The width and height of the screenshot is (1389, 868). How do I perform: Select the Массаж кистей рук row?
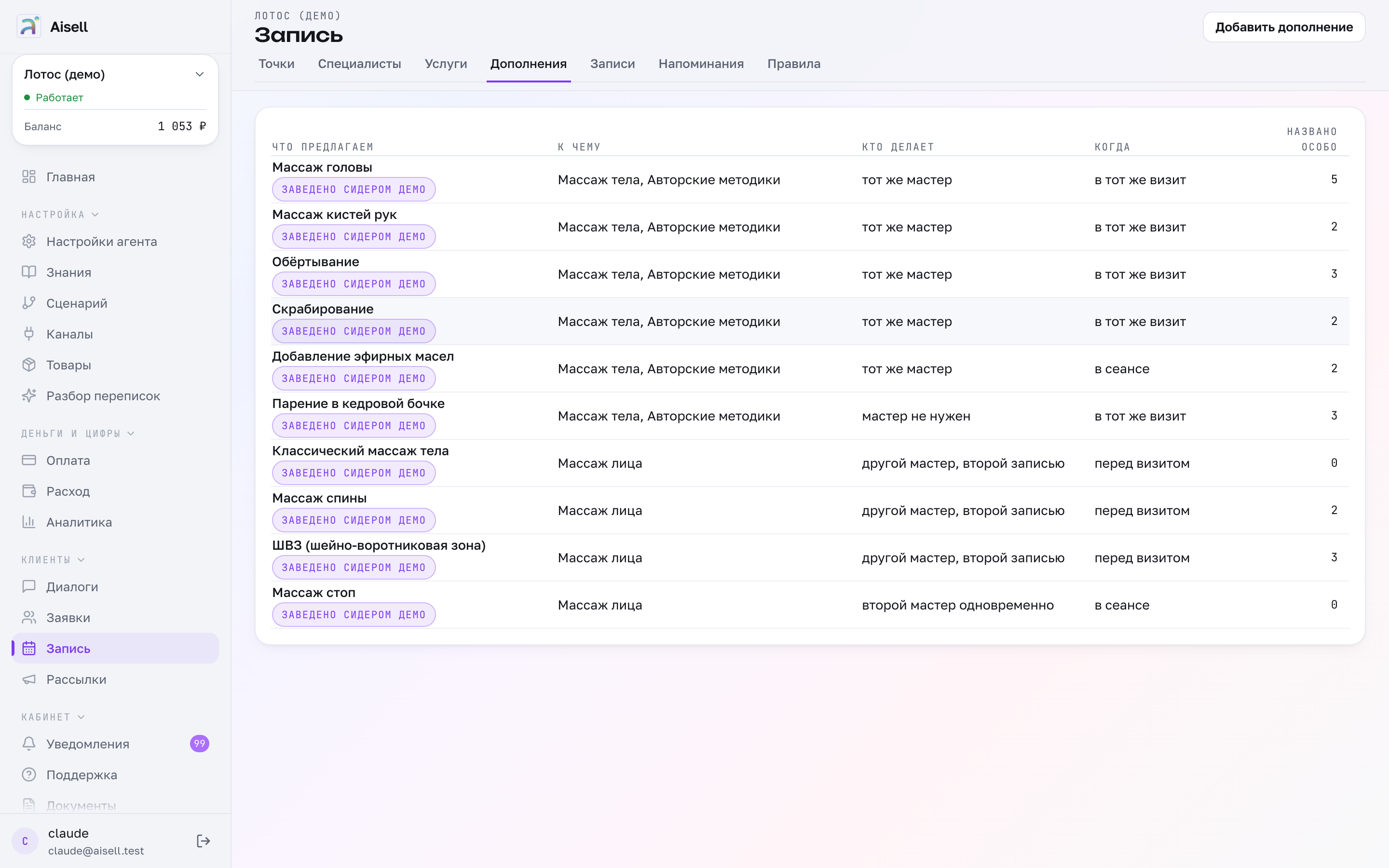pos(810,227)
